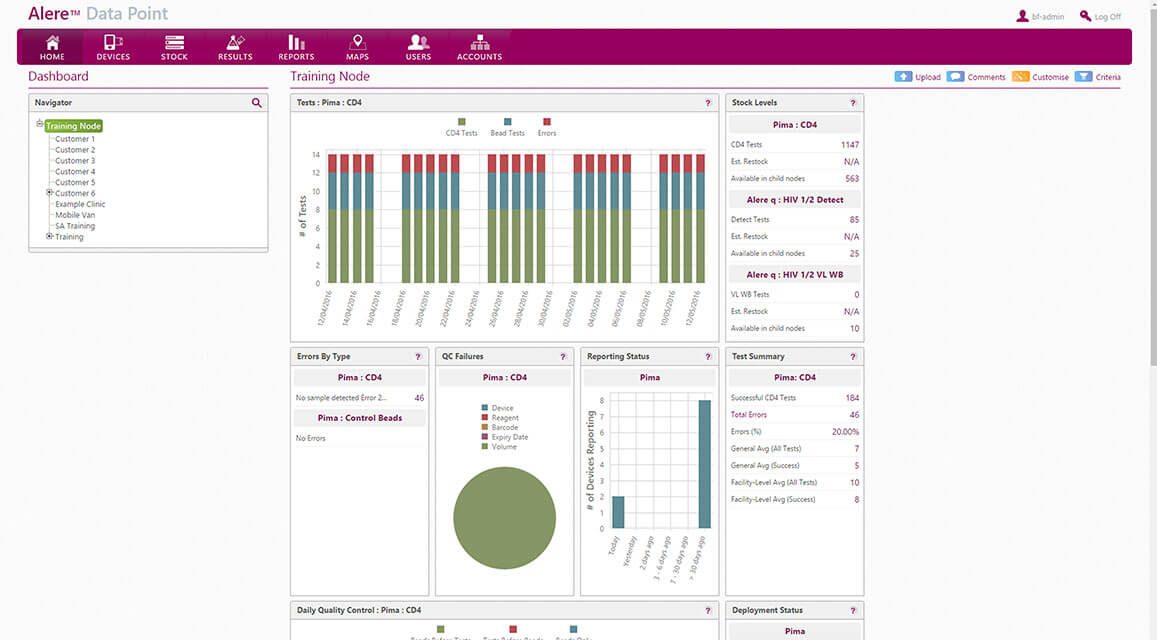Click the help icon on Tests Pima CD4 panel
1157x640 pixels.
click(708, 102)
